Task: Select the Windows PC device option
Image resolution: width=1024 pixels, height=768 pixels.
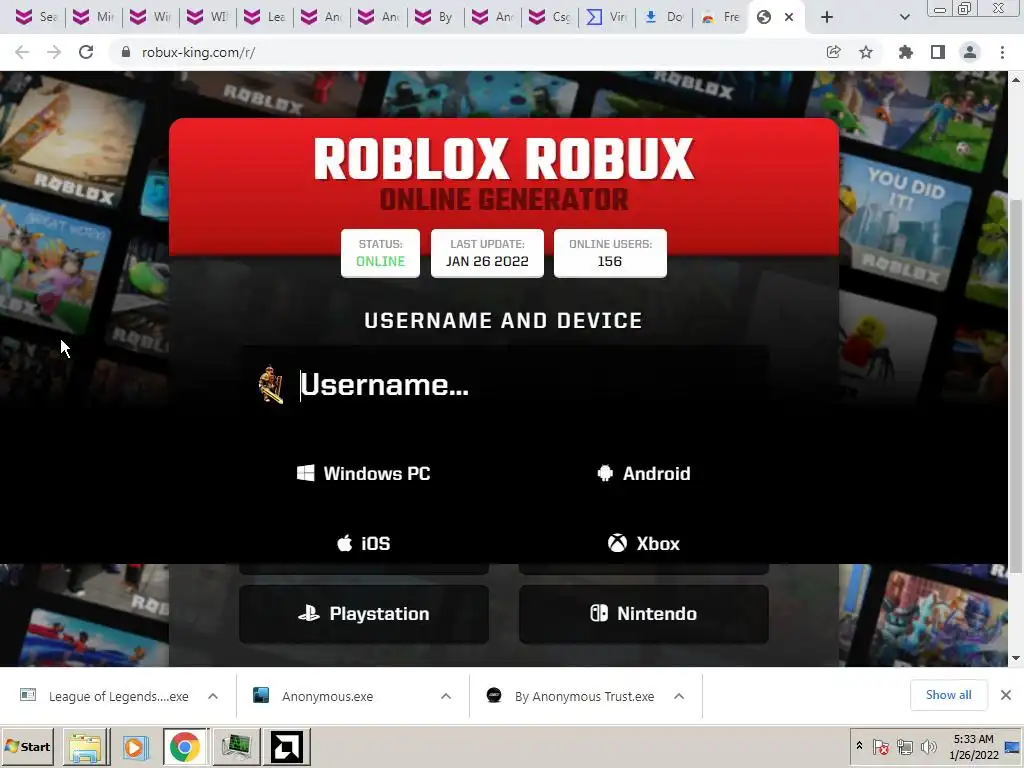Action: coord(364,473)
